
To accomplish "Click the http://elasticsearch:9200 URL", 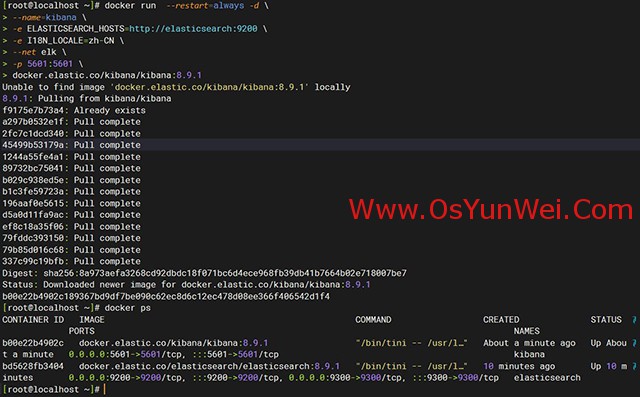I will (x=193, y=29).
